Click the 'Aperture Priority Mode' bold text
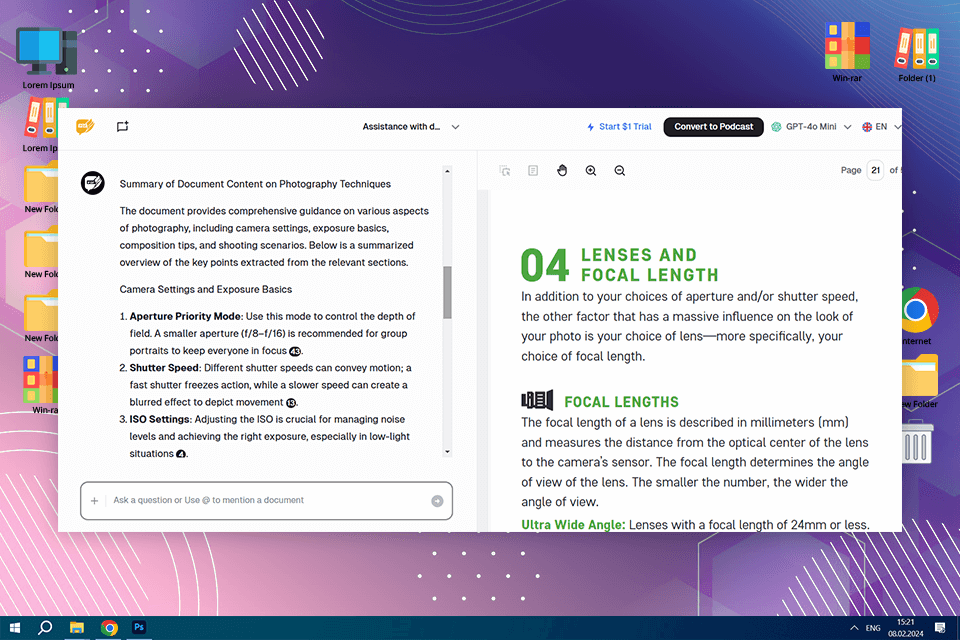Image resolution: width=960 pixels, height=640 pixels. [x=185, y=316]
